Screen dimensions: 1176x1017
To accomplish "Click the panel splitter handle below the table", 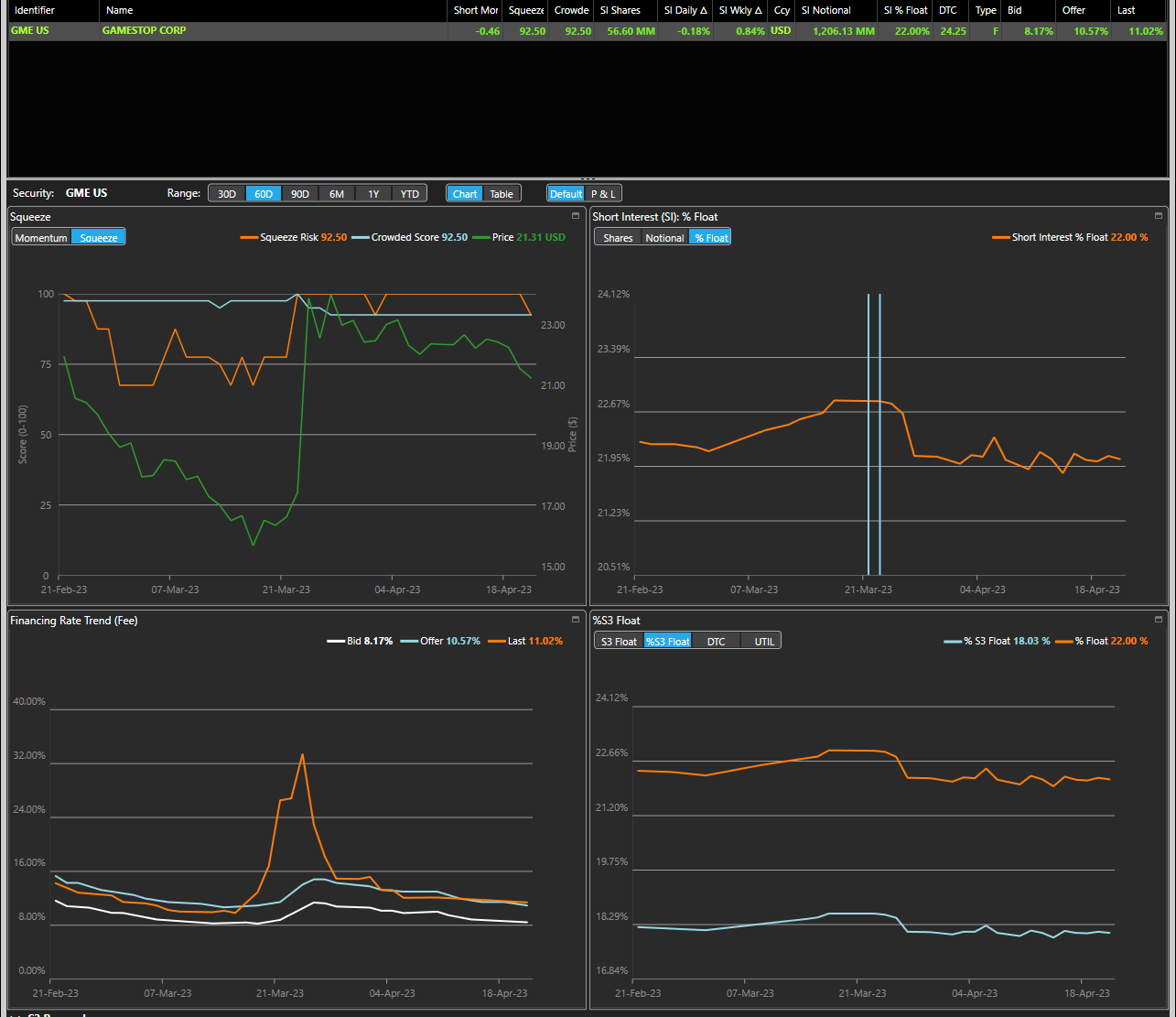I will (x=588, y=179).
